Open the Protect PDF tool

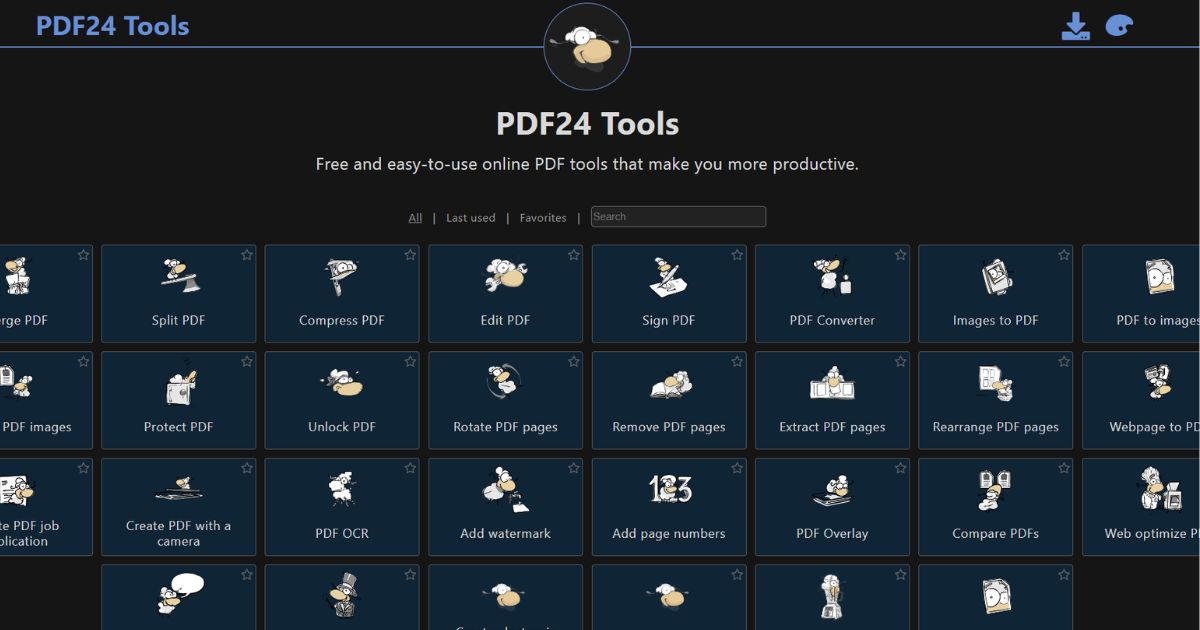coord(178,400)
